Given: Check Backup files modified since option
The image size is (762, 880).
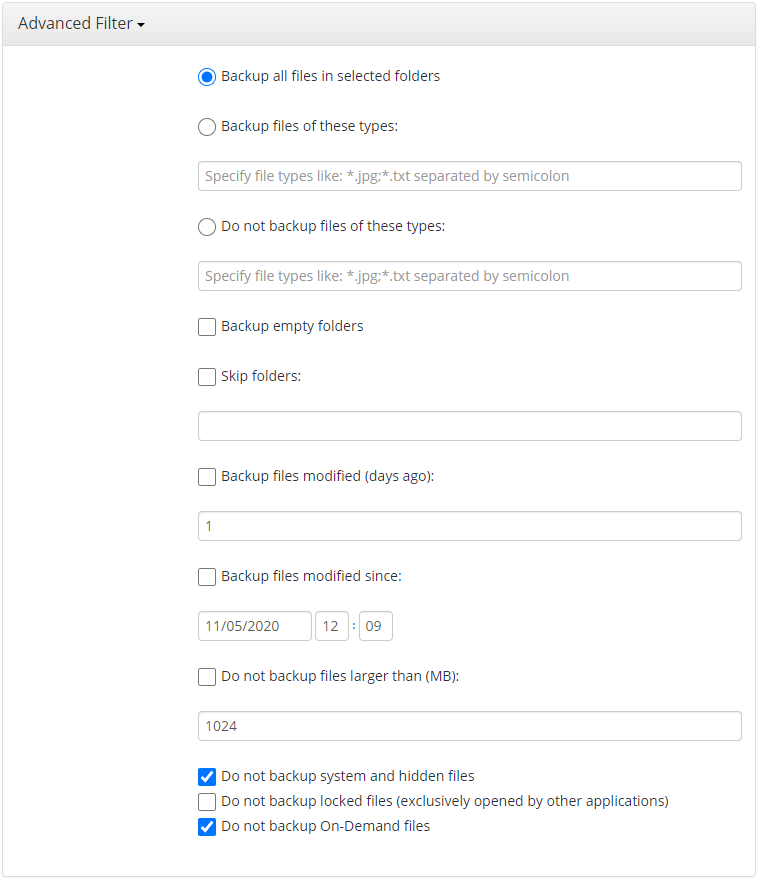Looking at the screenshot, I should pyautogui.click(x=207, y=576).
